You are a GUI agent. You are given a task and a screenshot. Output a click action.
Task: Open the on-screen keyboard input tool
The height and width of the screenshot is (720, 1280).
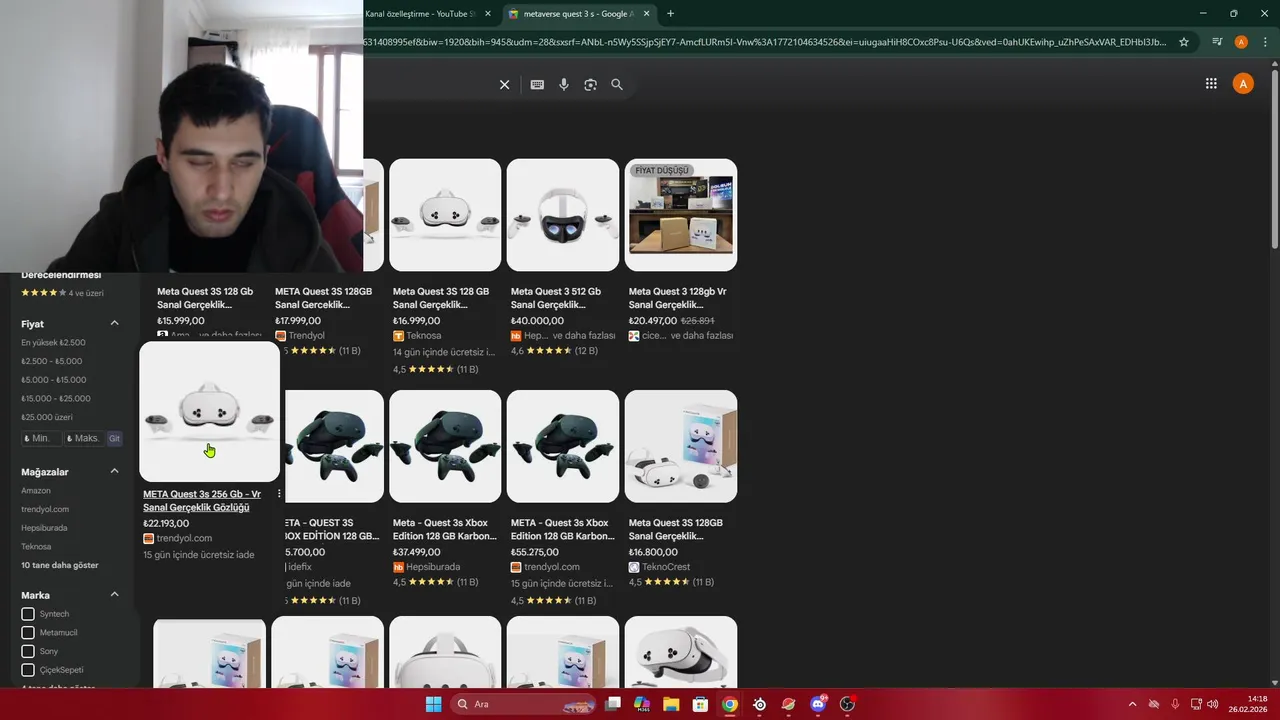point(537,85)
